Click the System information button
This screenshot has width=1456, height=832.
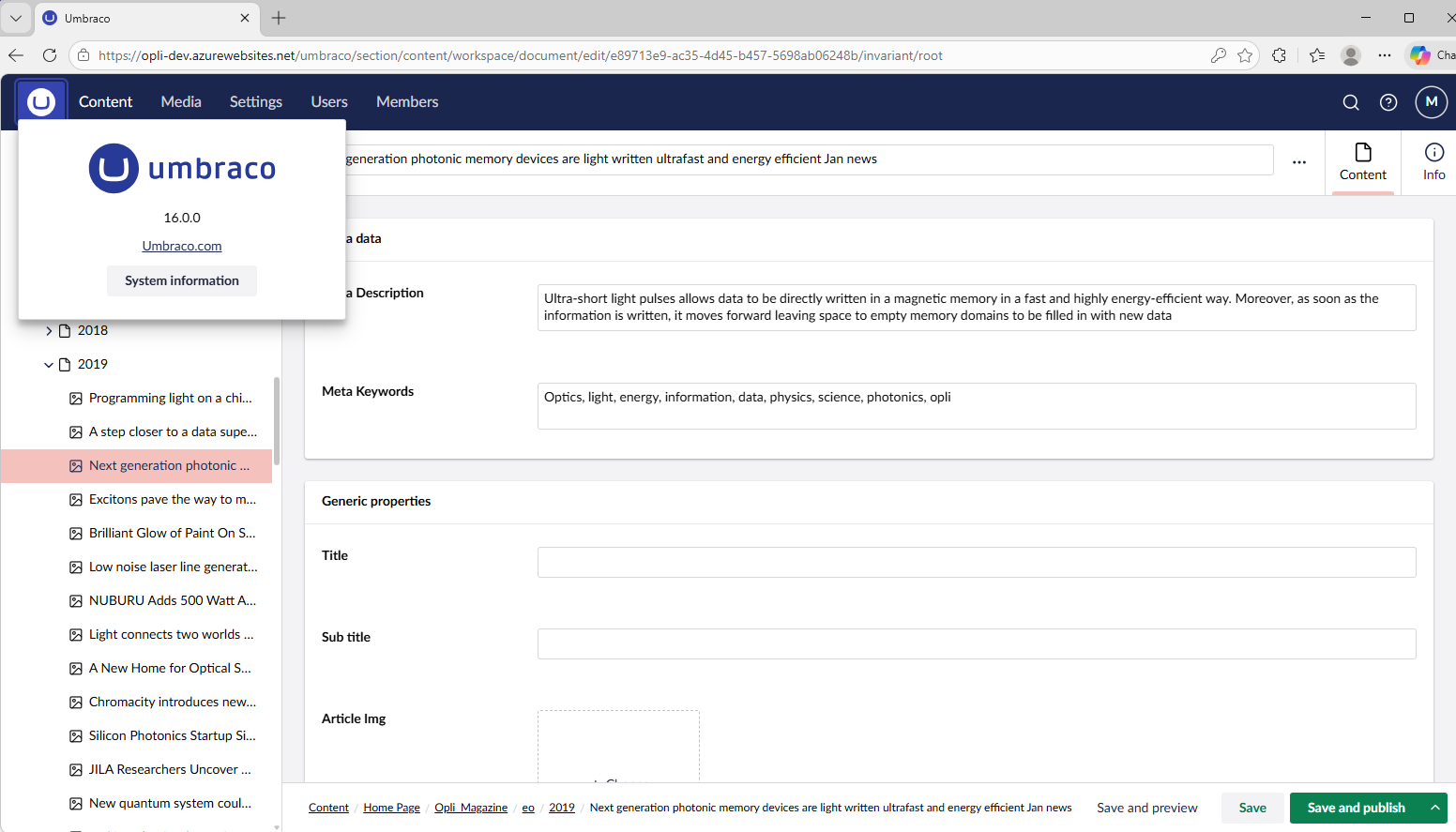click(x=182, y=280)
